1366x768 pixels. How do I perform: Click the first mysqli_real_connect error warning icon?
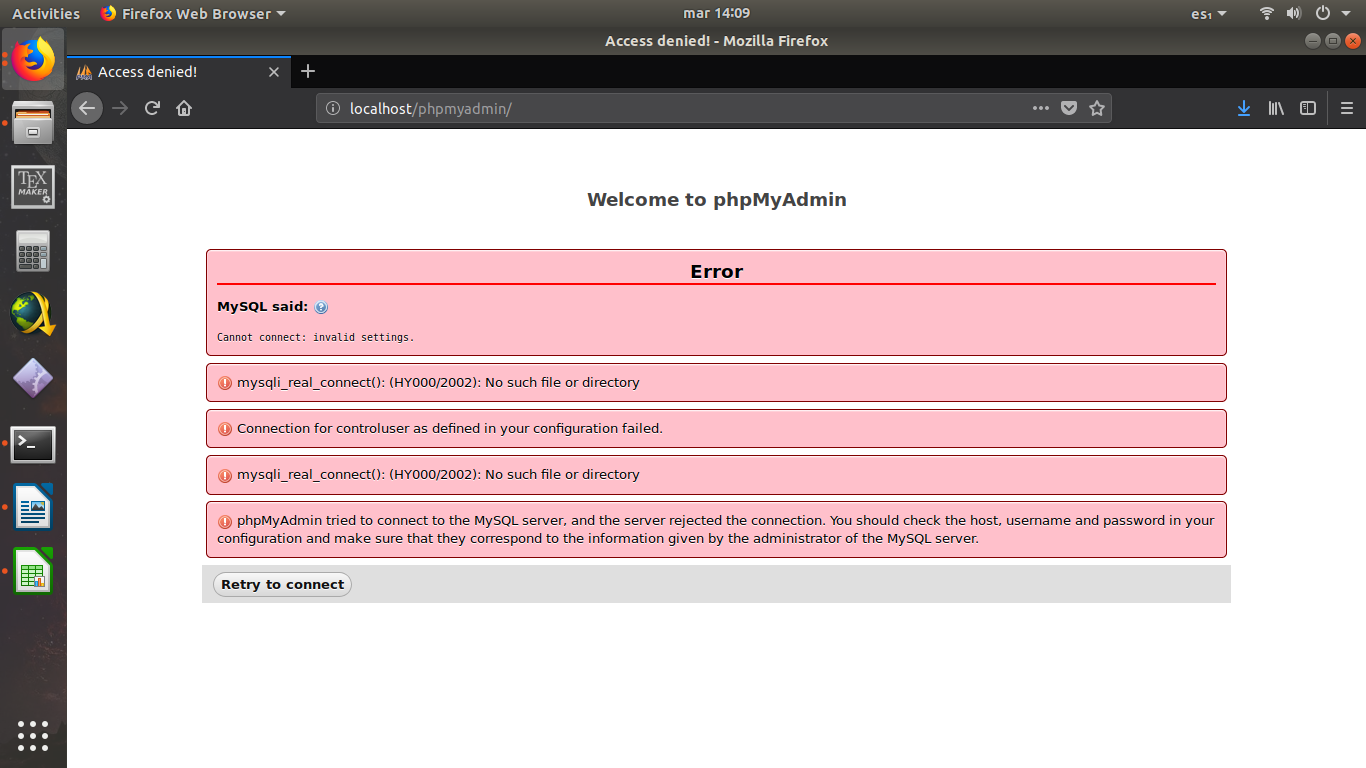coord(225,383)
